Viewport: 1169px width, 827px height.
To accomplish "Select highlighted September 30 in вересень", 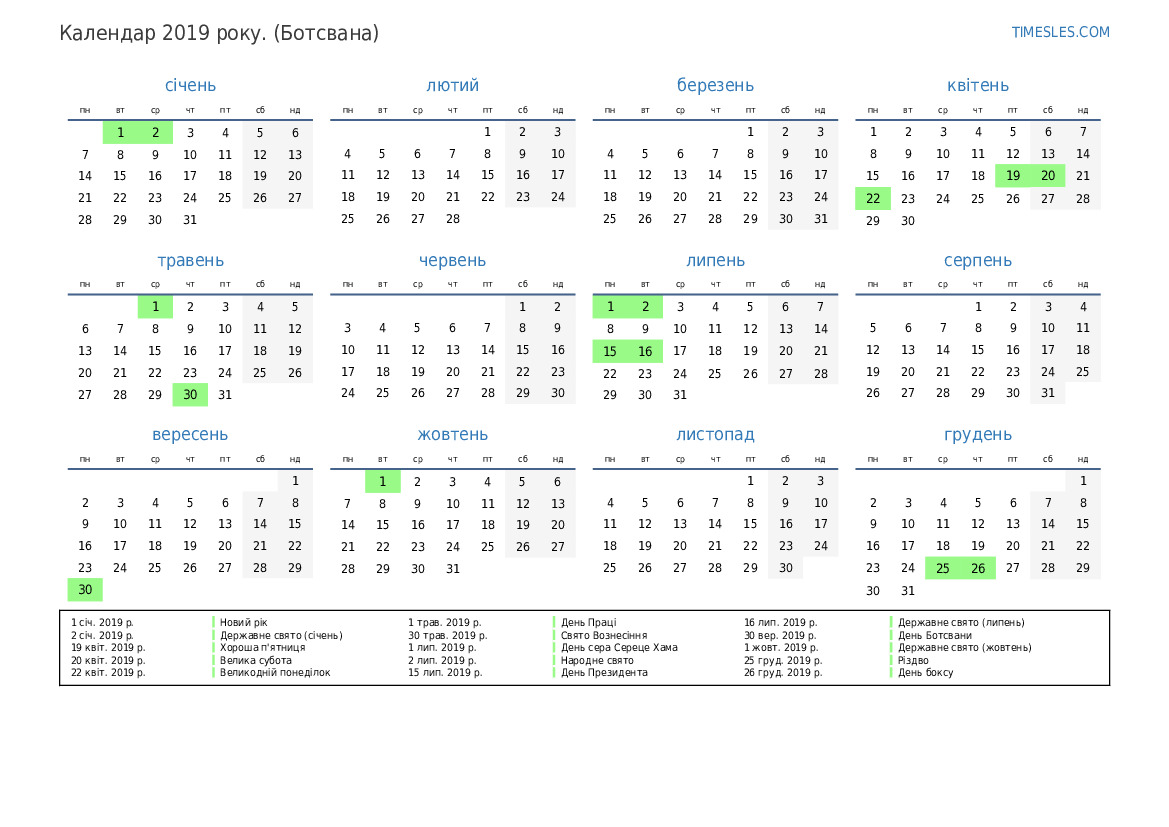I will (85, 590).
